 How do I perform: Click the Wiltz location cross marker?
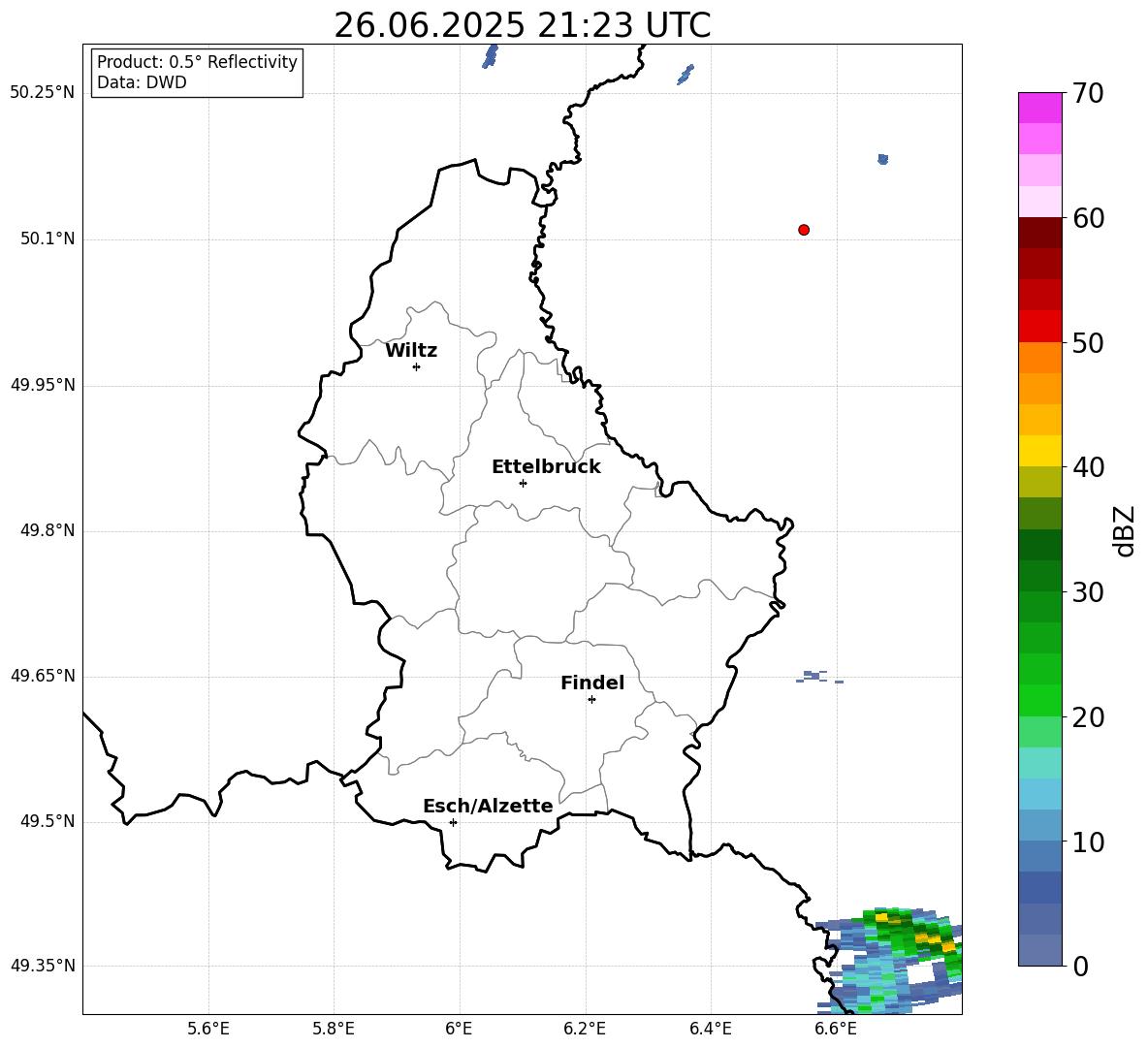[417, 366]
